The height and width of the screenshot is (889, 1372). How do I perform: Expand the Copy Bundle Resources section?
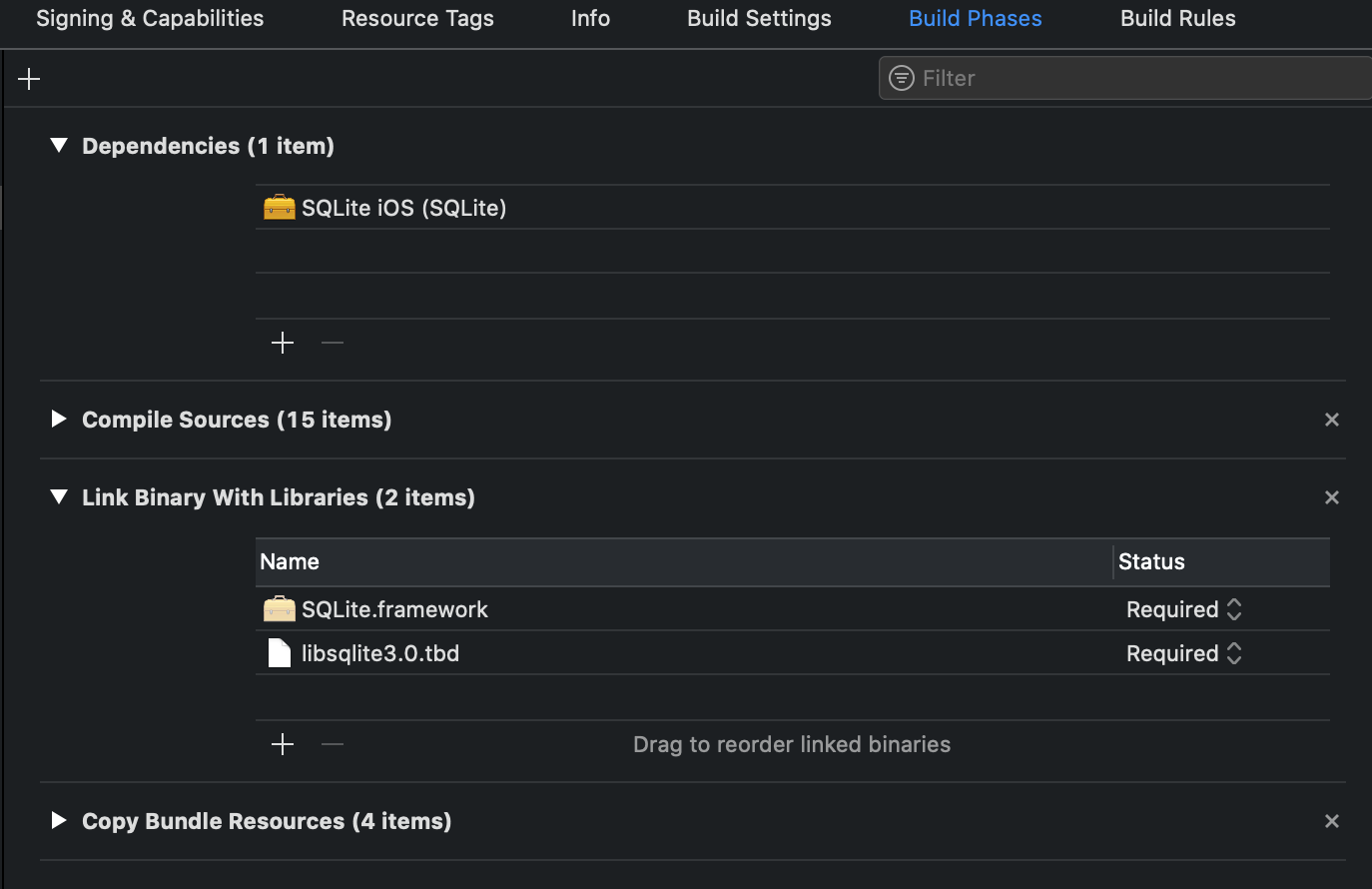59,820
